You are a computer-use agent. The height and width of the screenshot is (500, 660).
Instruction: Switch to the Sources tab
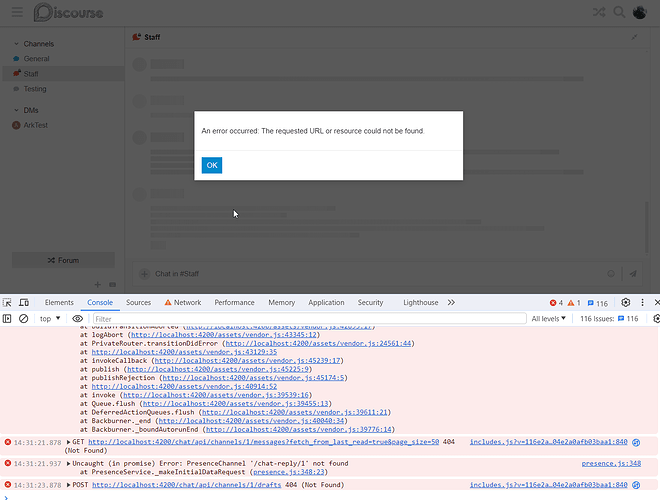tap(138, 303)
